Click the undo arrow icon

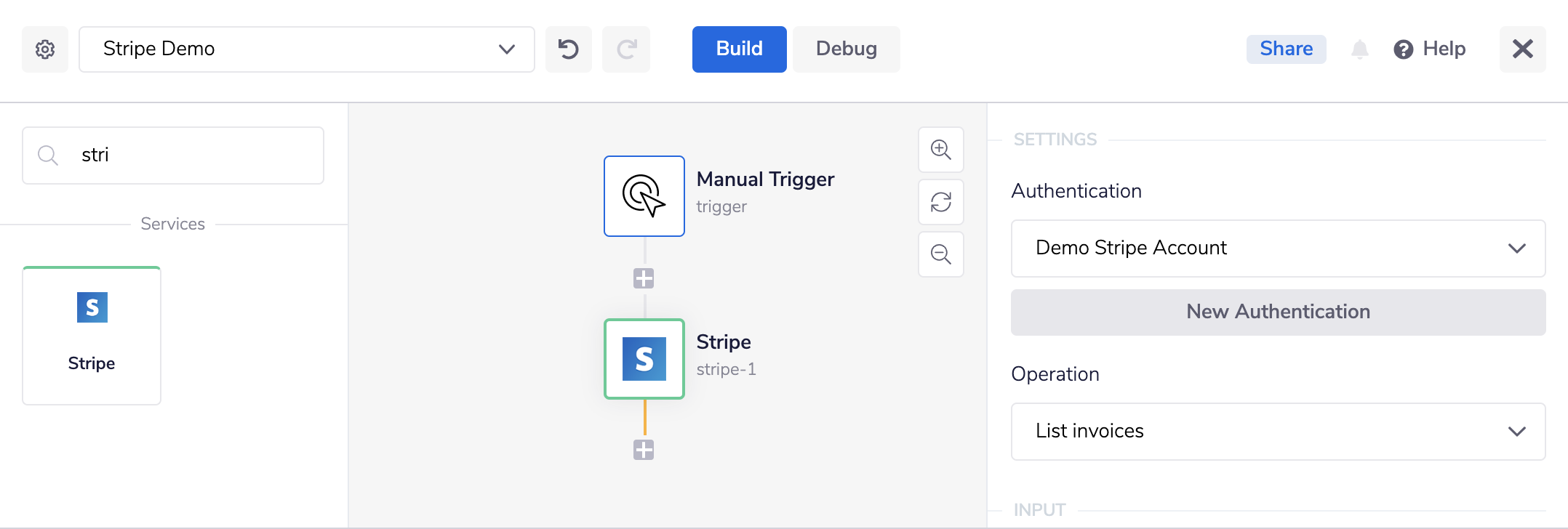coord(569,49)
